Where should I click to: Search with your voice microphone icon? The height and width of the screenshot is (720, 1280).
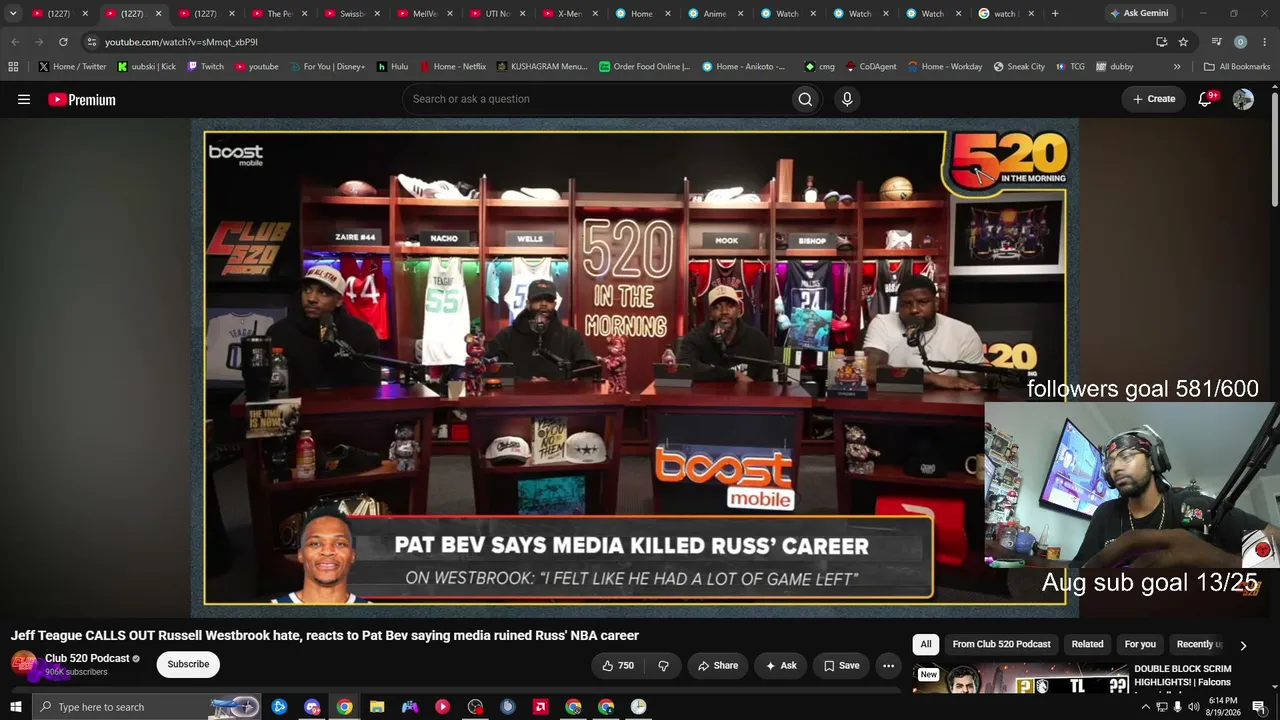(847, 99)
